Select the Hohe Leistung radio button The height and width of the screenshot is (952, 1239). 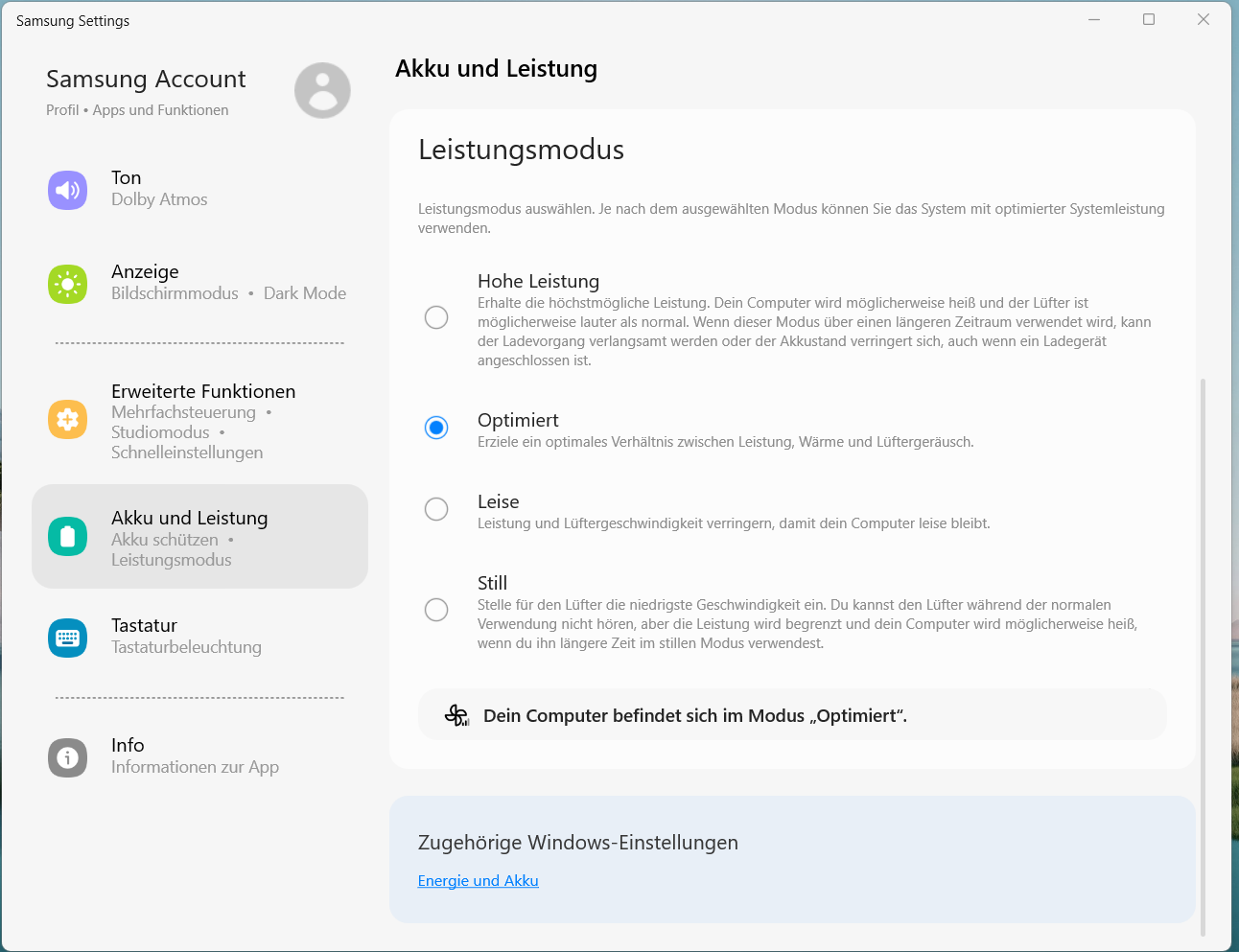pos(436,317)
